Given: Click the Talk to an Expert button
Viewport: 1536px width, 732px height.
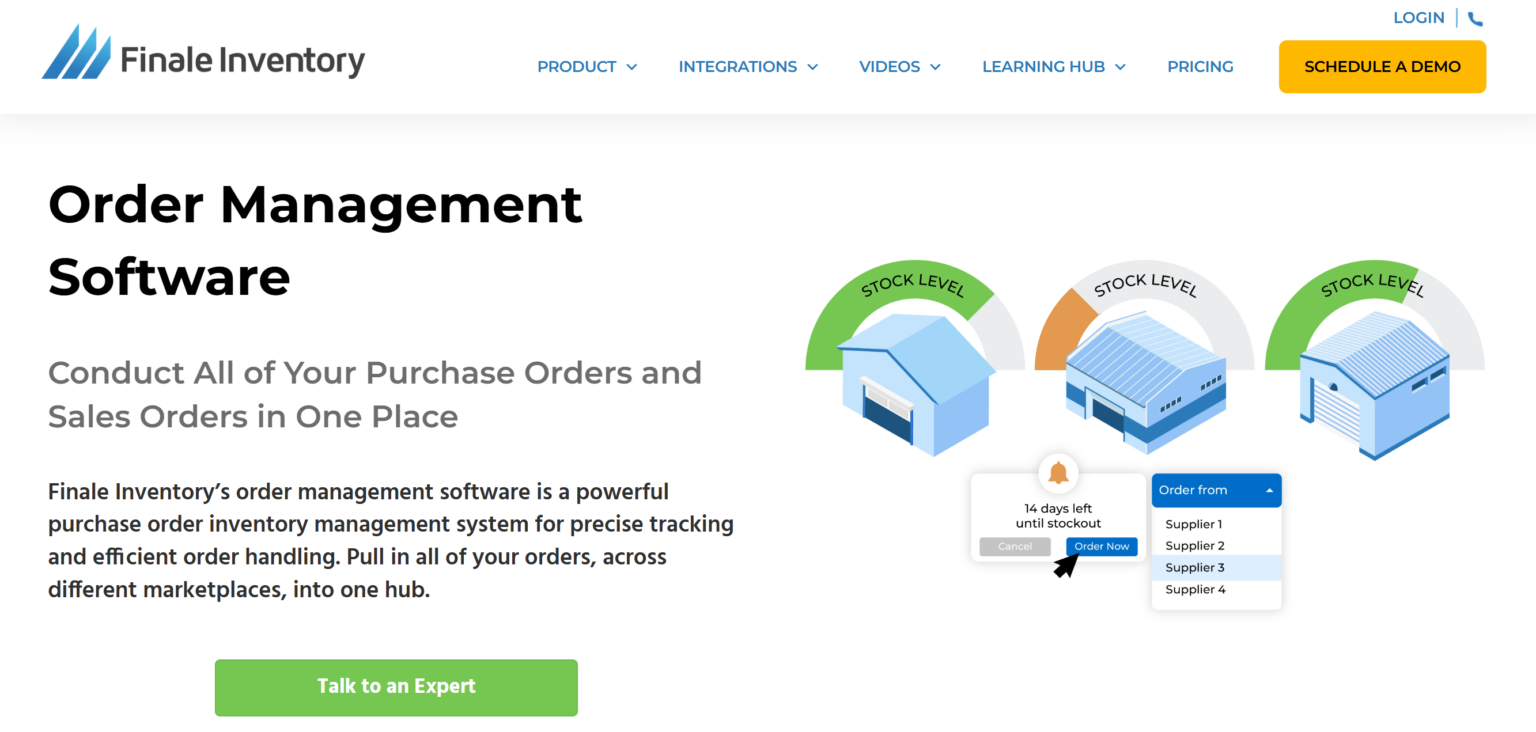Looking at the screenshot, I should point(396,687).
